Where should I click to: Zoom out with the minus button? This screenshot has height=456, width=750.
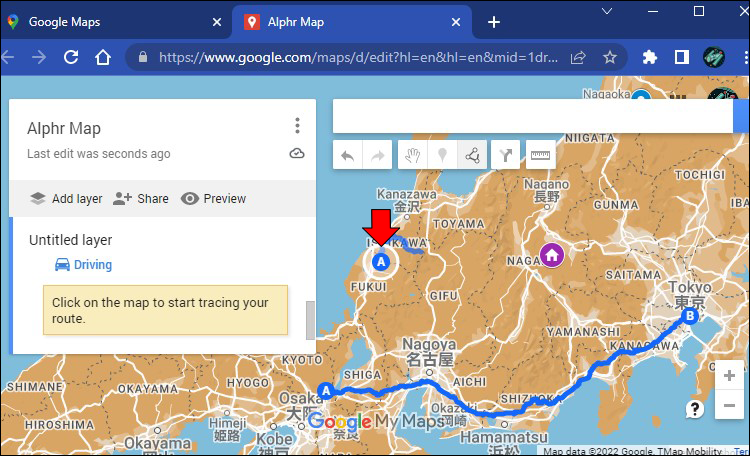click(x=729, y=406)
